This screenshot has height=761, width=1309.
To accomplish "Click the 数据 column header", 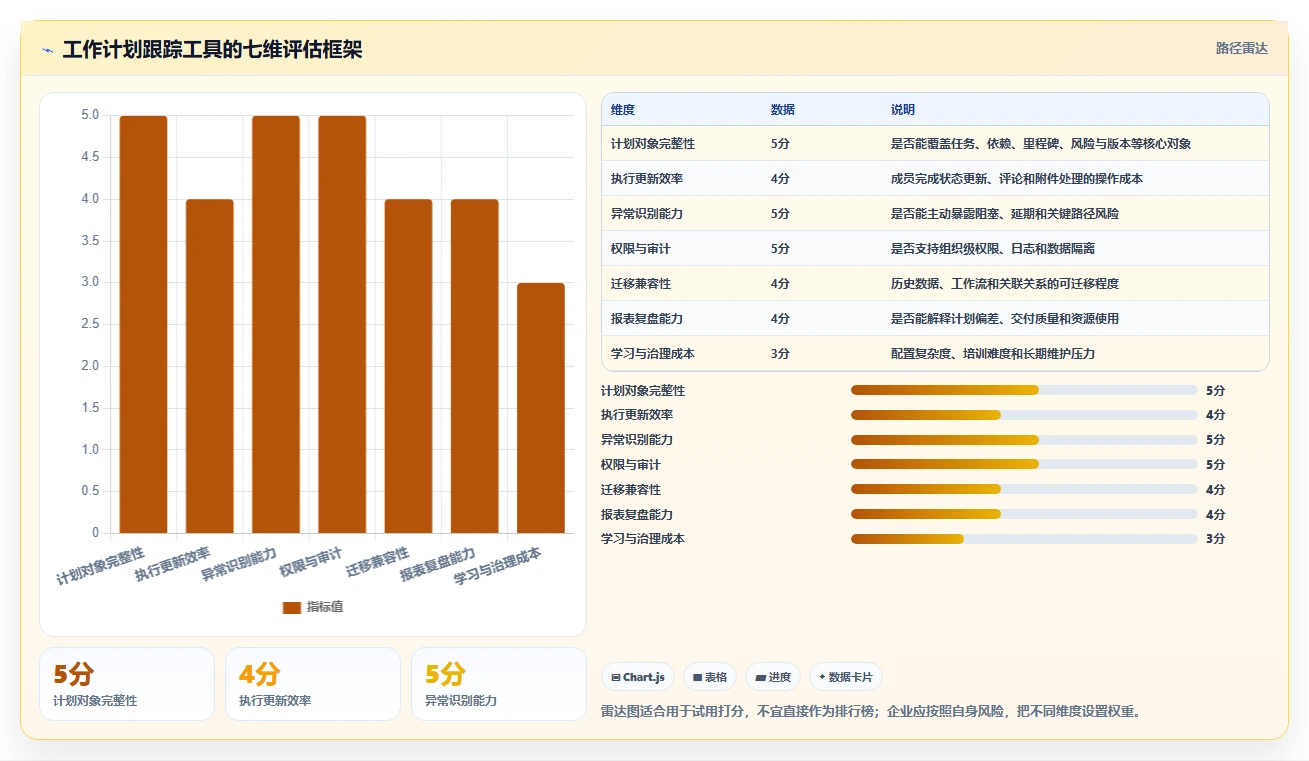I will [x=783, y=110].
